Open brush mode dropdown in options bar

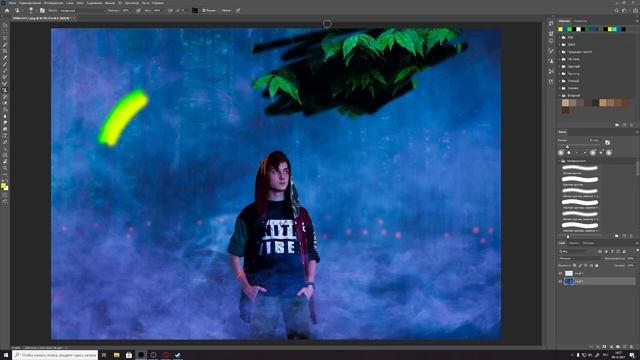click(82, 11)
